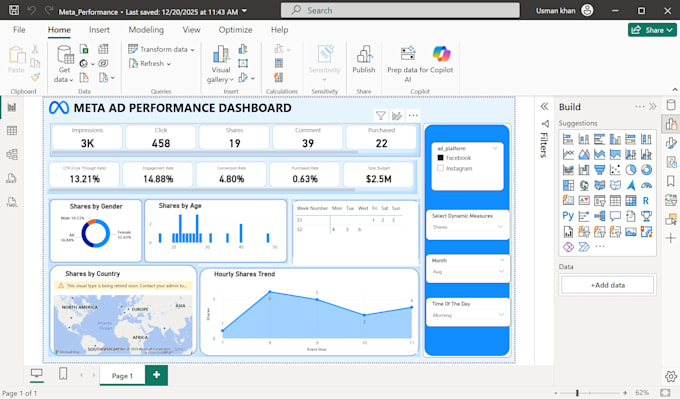Choose the globe map visual
680x400 pixels.
(x=584, y=185)
